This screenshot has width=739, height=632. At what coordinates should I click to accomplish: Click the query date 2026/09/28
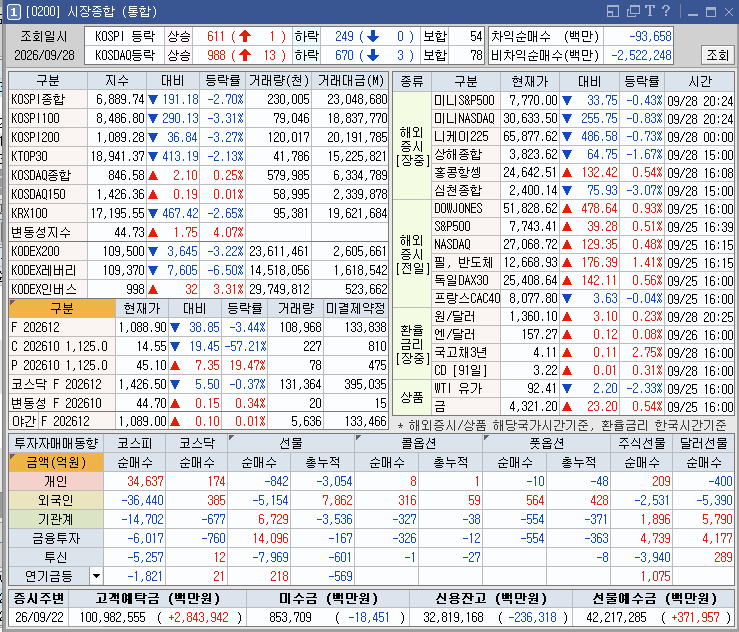click(44, 56)
